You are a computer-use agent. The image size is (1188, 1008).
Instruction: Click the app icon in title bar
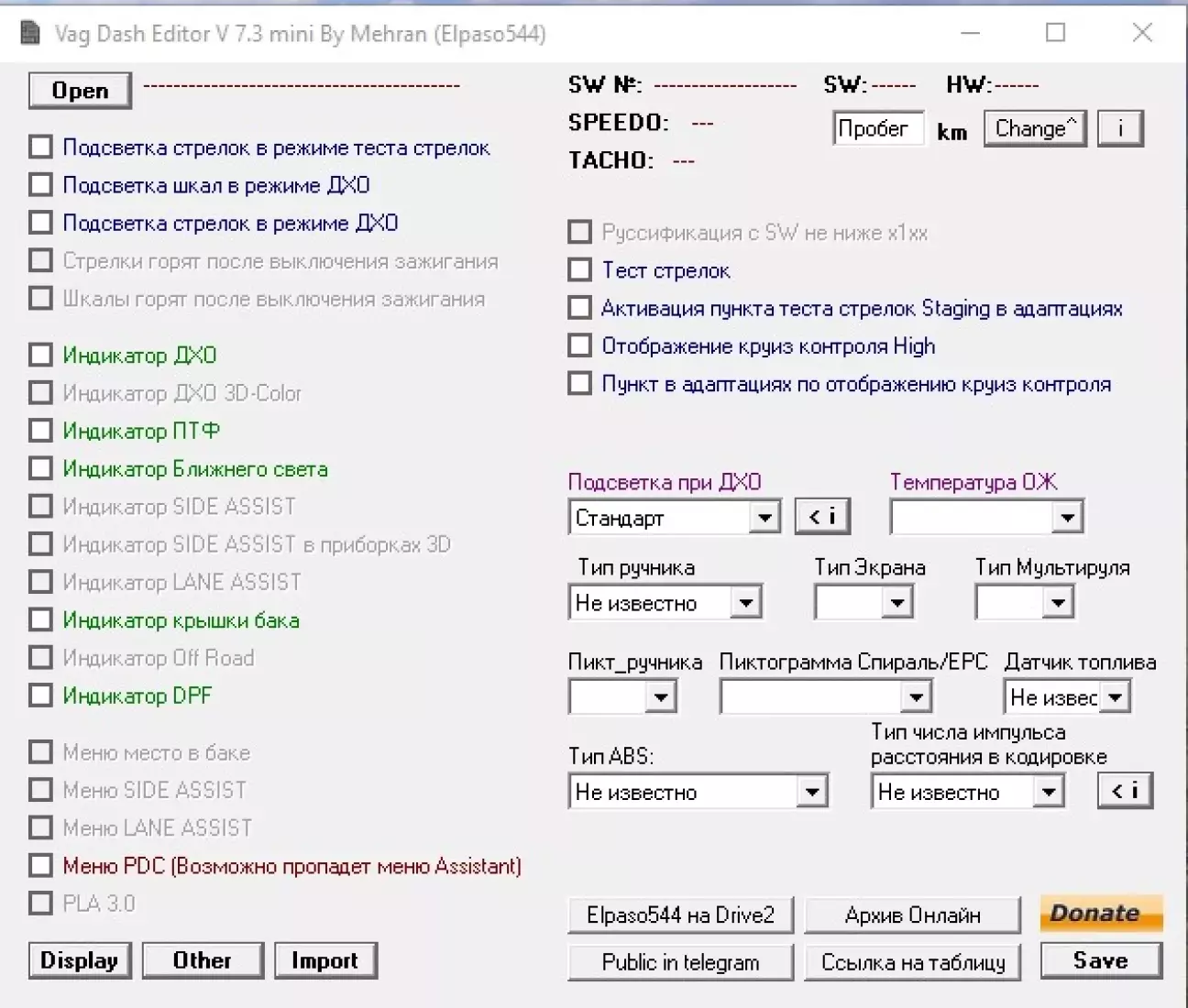click(x=30, y=34)
